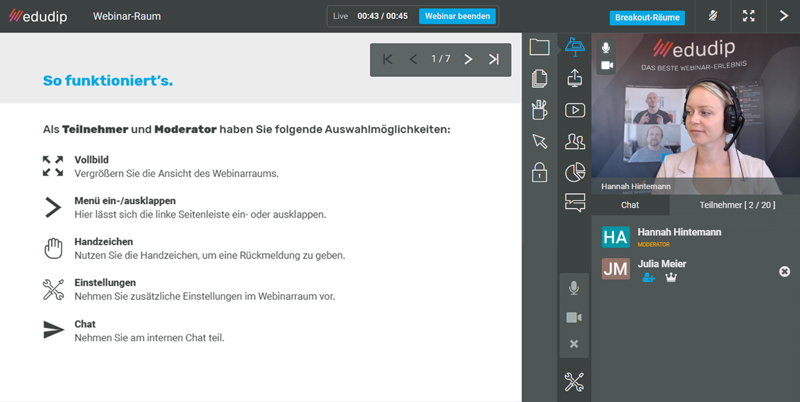Image resolution: width=800 pixels, height=402 pixels.
Task: Click the documents pages icon
Action: (540, 78)
